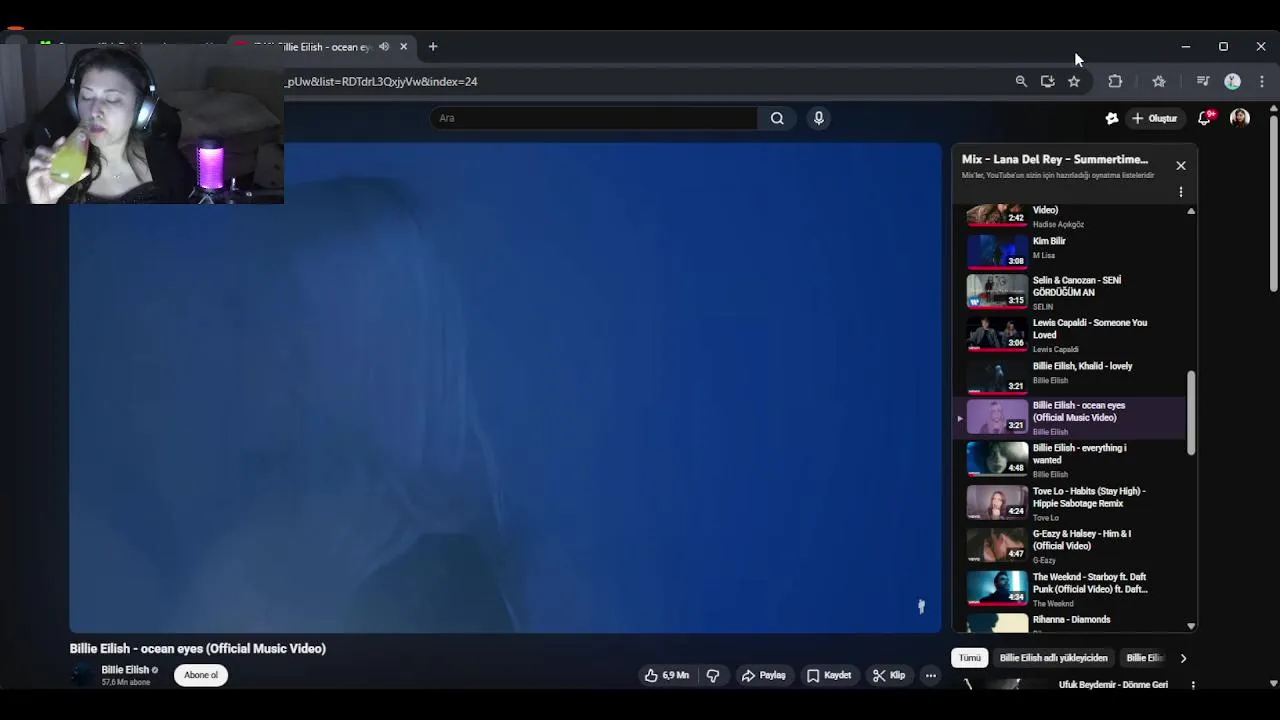Close the Billie Eilish ocean eyes tab
The height and width of the screenshot is (720, 1280).
coord(404,46)
